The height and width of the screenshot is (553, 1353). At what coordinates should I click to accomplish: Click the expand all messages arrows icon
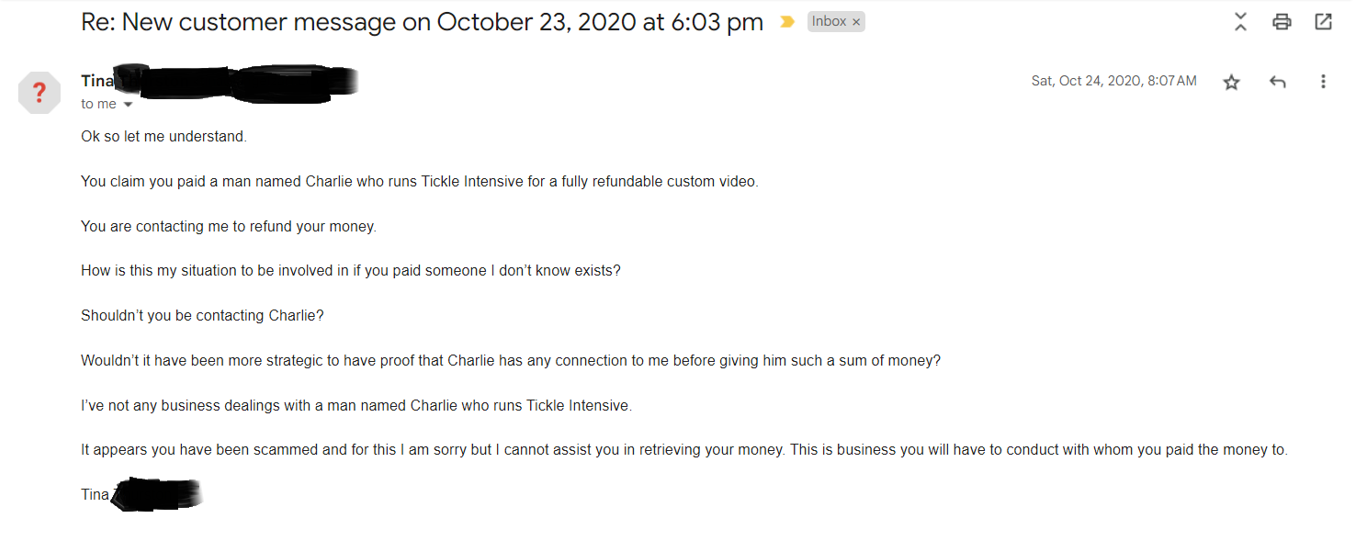pos(1240,22)
